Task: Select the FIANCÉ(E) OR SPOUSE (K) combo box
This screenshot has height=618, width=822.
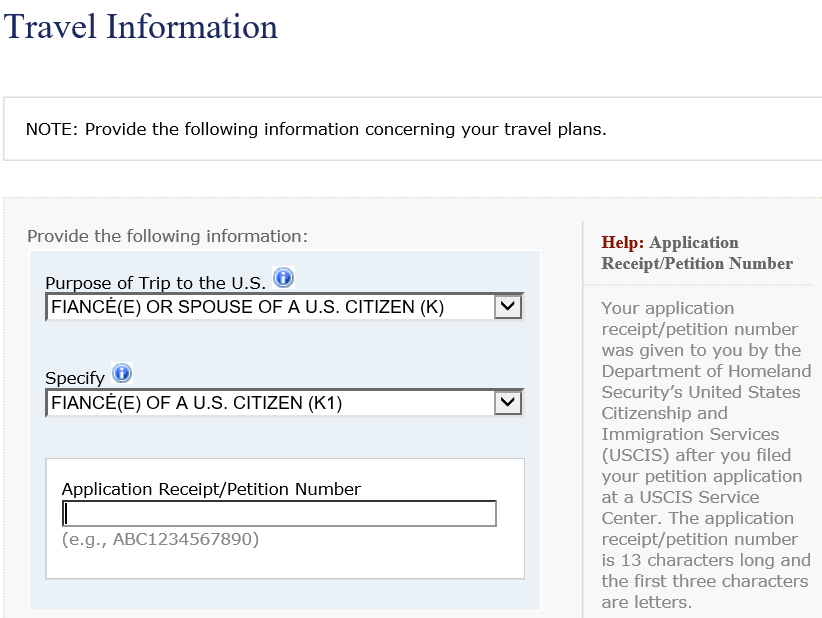Action: (285, 307)
